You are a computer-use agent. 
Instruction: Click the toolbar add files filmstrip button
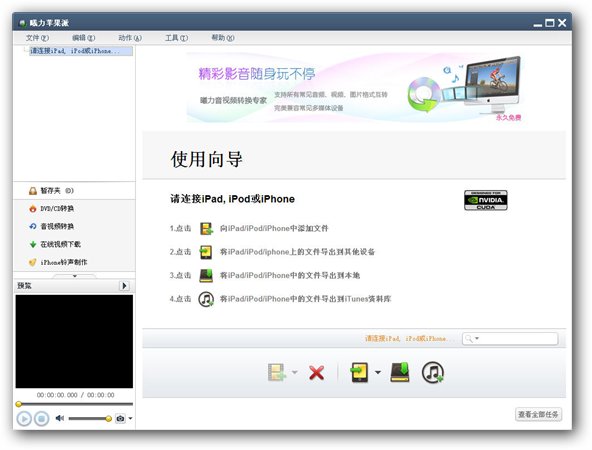pyautogui.click(x=277, y=372)
